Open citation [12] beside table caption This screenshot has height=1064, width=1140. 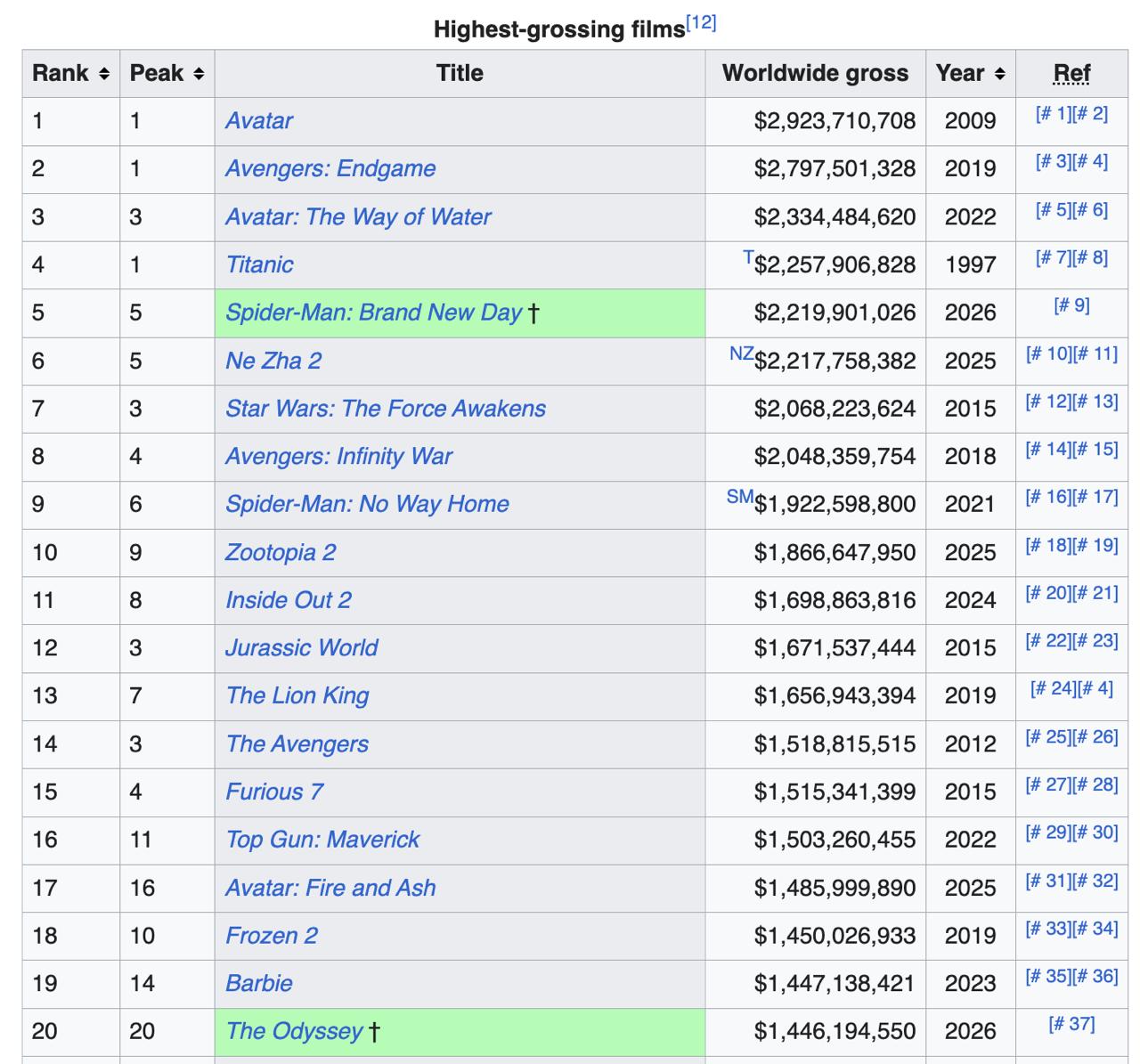pyautogui.click(x=702, y=23)
